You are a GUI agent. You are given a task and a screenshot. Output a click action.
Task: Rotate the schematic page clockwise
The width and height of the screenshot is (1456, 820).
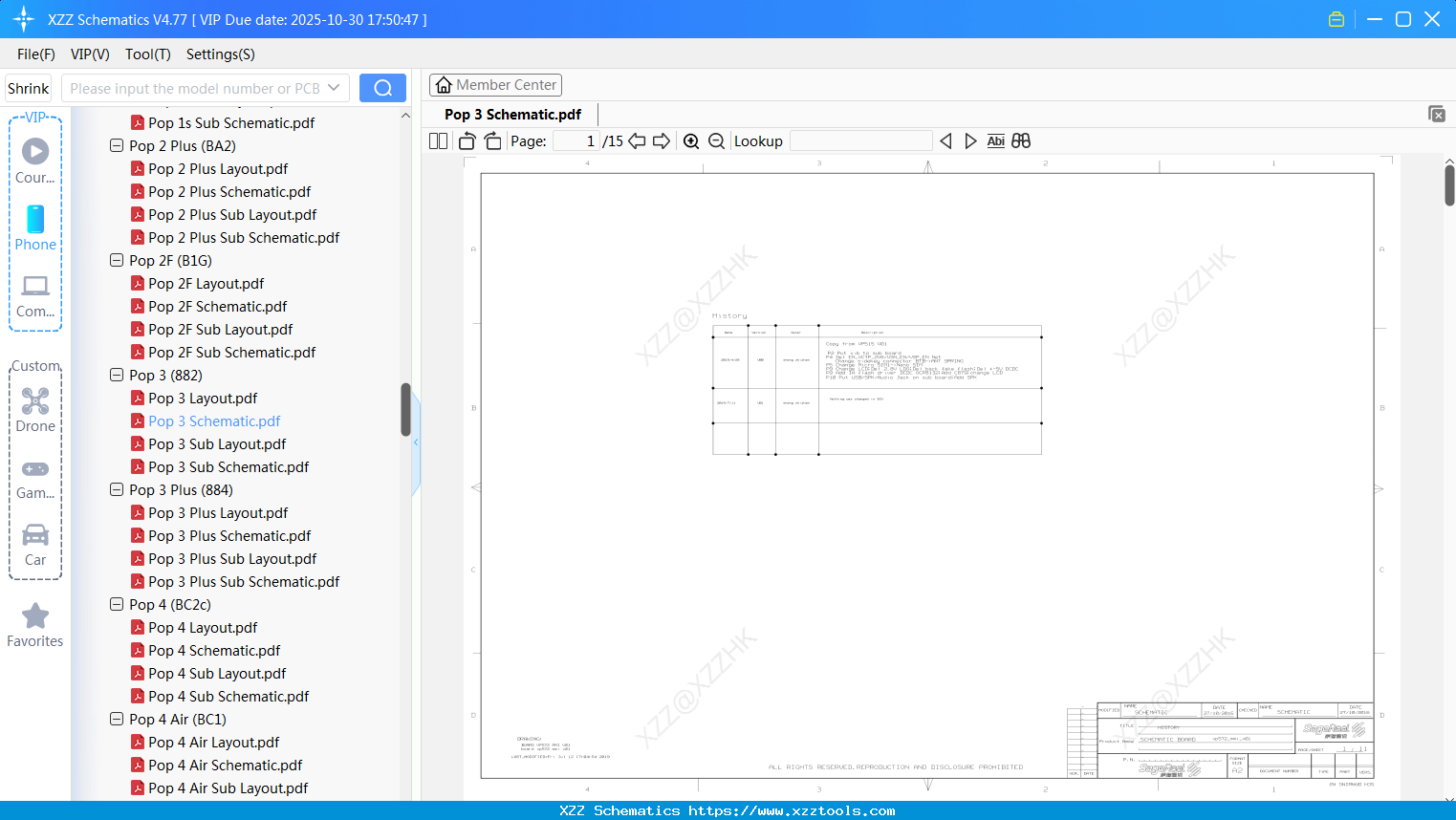[x=491, y=140]
